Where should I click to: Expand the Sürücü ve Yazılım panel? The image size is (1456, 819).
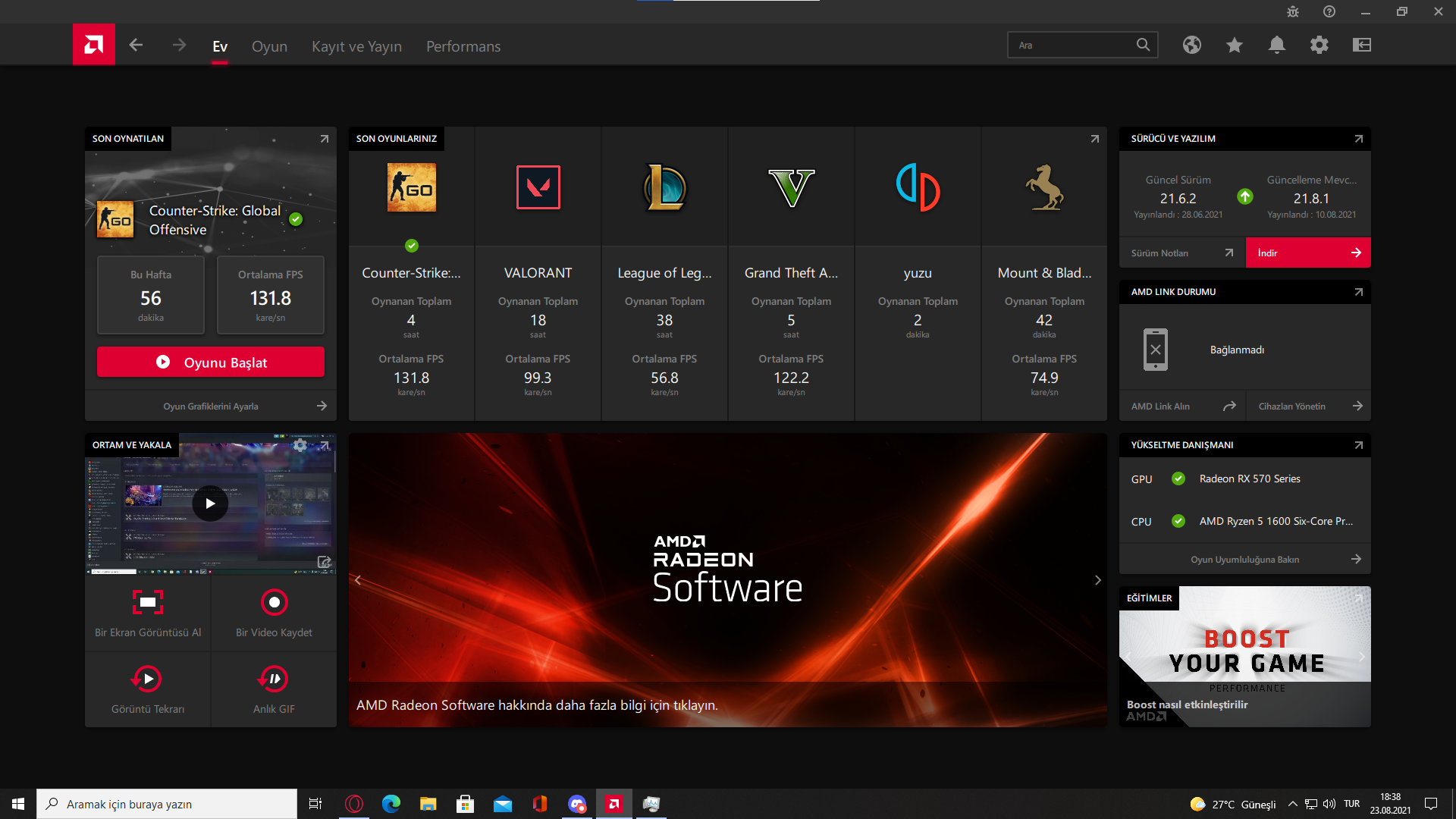tap(1359, 139)
